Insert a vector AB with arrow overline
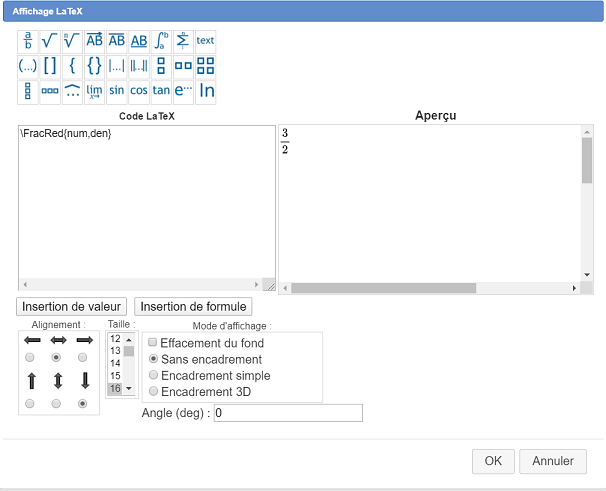 pos(95,41)
